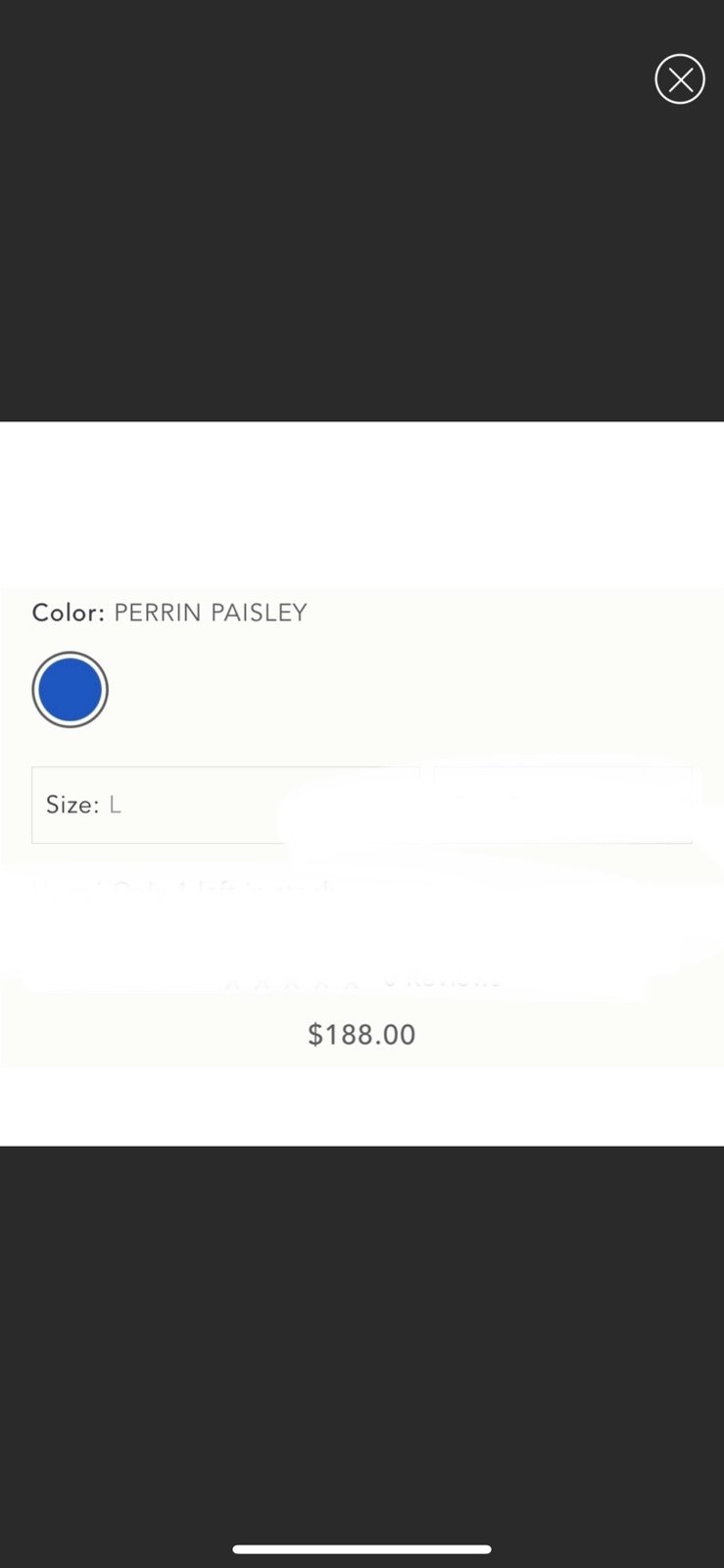Click the faded star rating row
Image resolution: width=724 pixels, height=1568 pixels.
coord(292,981)
